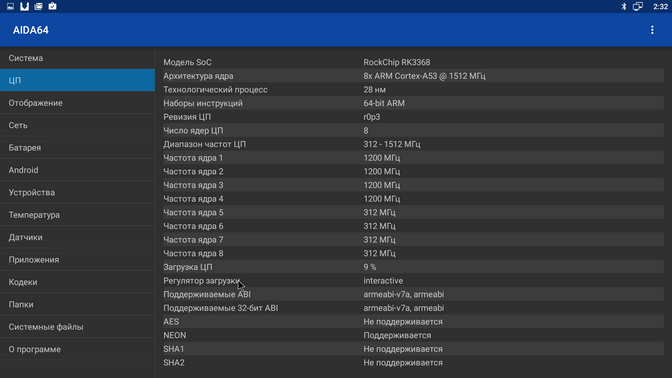Select the Поддерживаемые ABI row

tap(413, 294)
